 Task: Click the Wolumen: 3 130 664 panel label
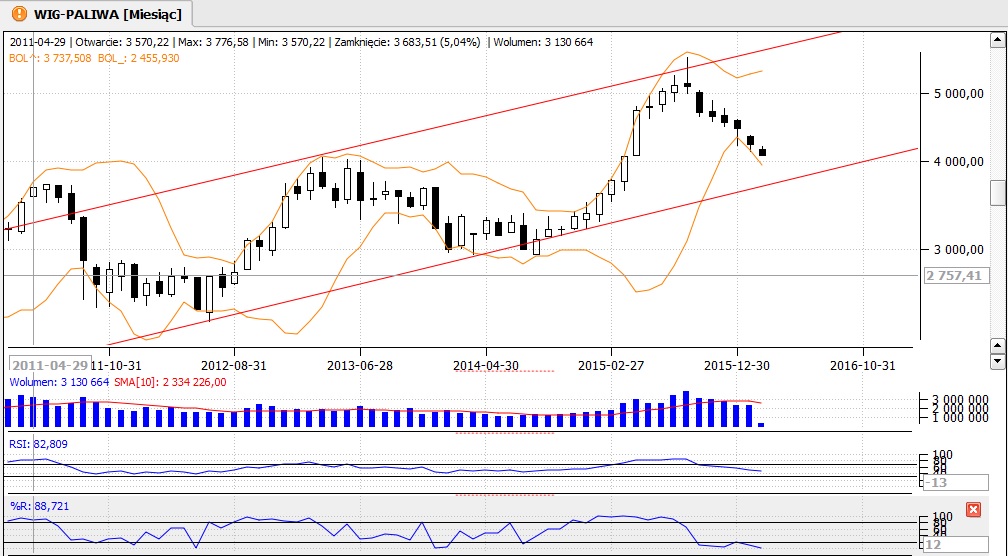[60, 382]
